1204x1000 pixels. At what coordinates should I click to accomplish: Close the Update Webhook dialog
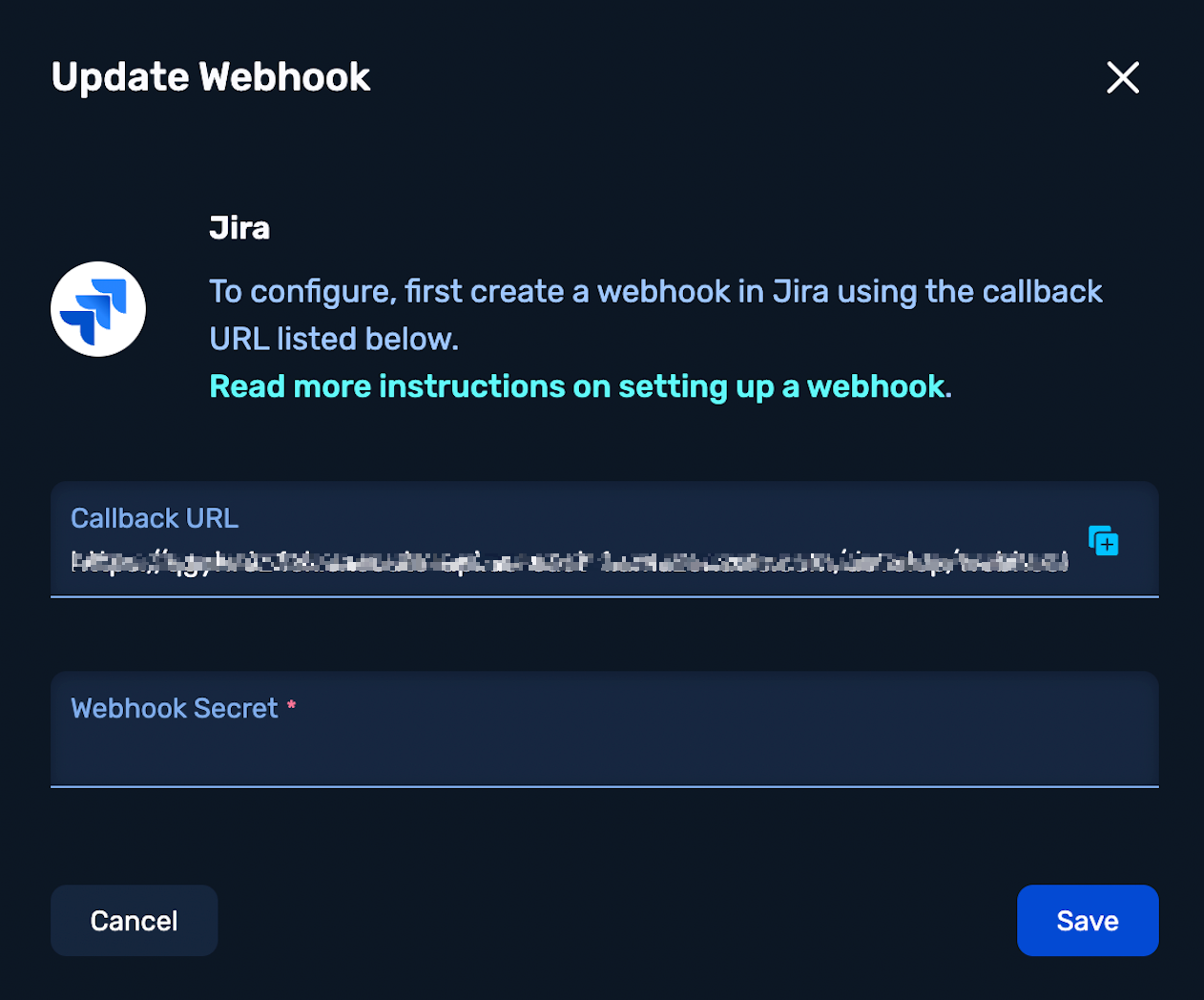(x=1123, y=77)
